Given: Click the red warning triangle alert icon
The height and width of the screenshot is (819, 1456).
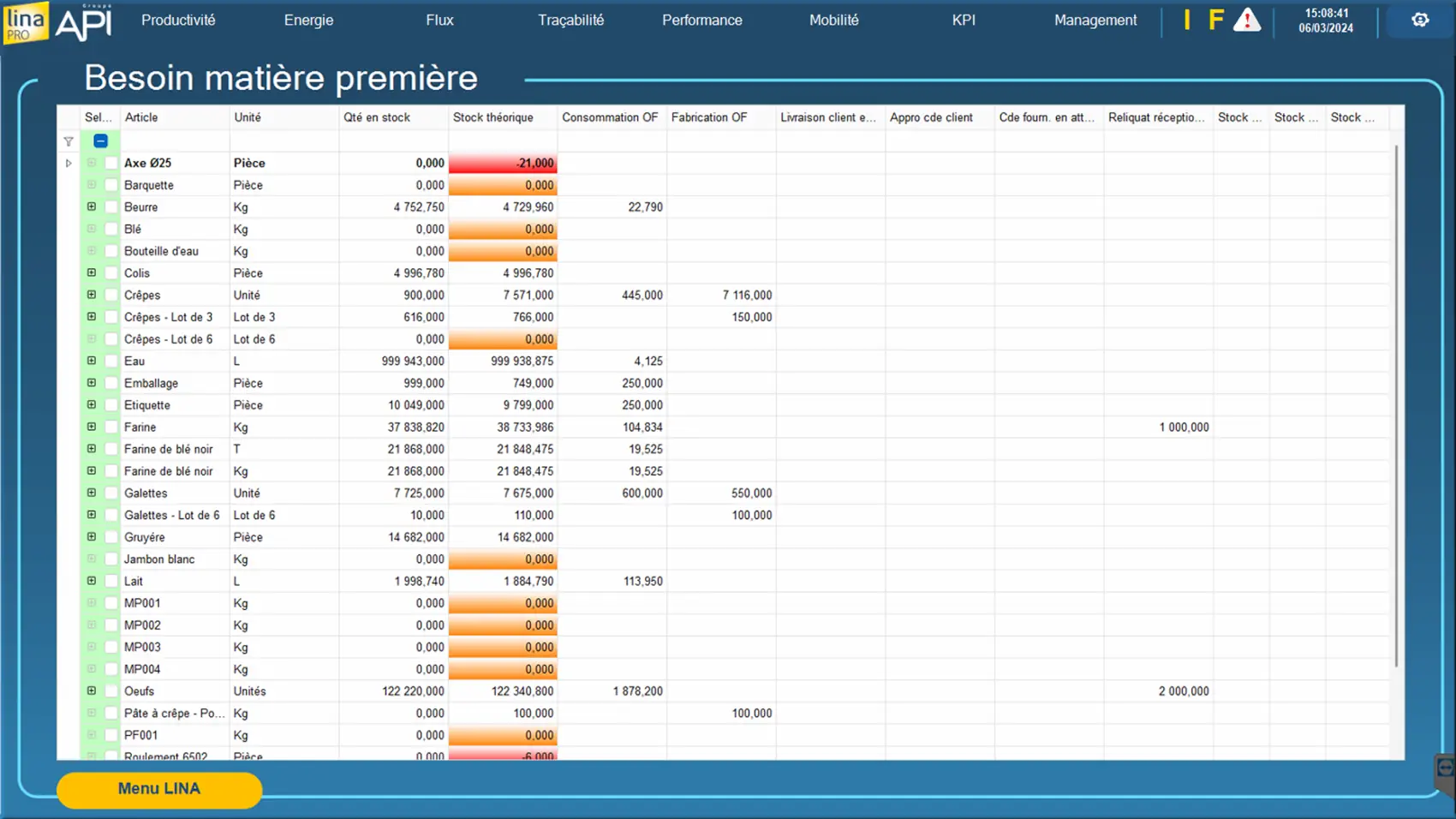Looking at the screenshot, I should point(1246,21).
